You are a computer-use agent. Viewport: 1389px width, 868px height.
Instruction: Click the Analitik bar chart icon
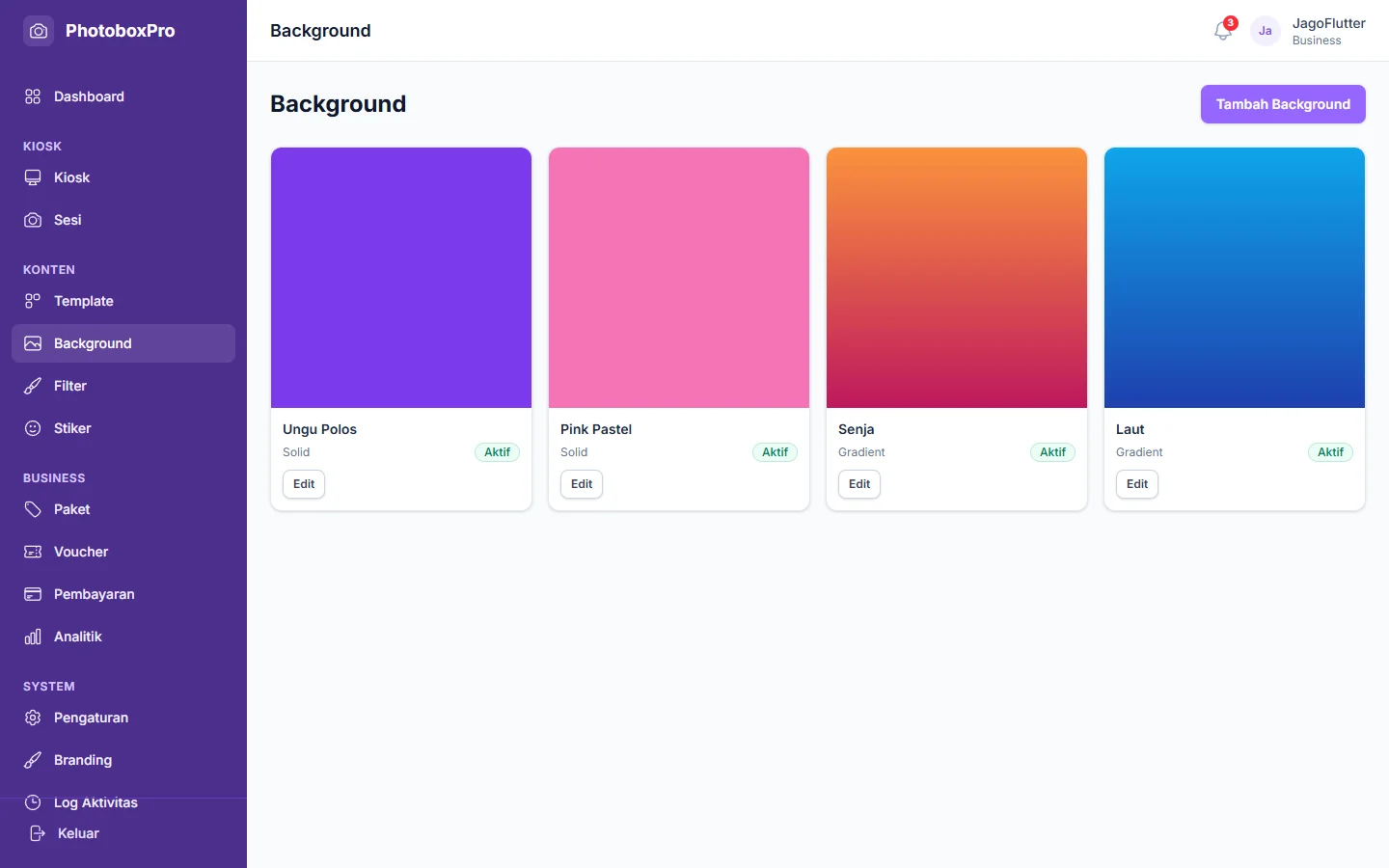(x=33, y=637)
